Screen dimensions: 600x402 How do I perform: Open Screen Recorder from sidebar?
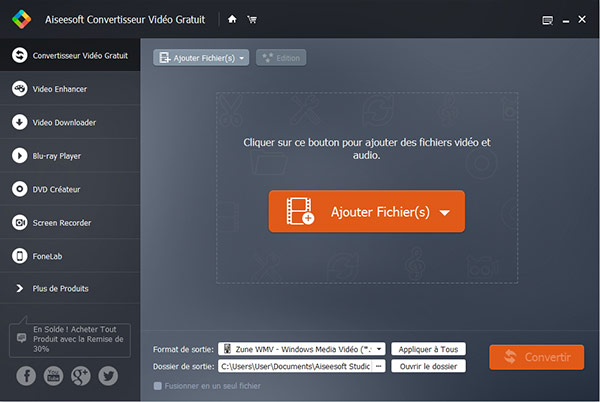(x=70, y=223)
